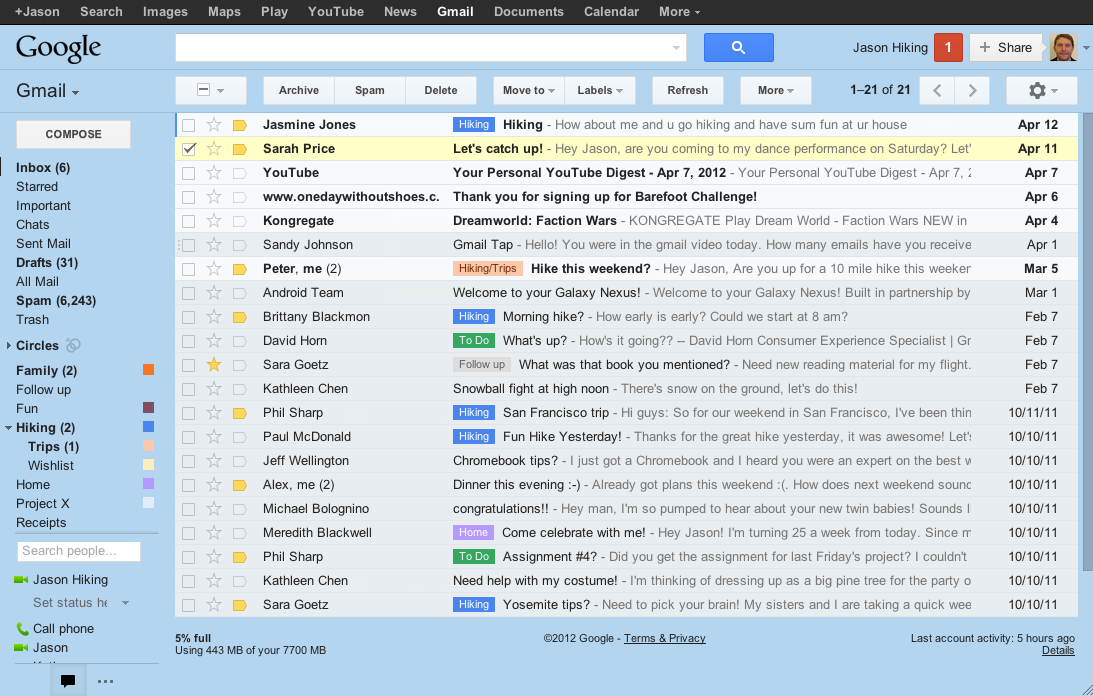Viewport: 1093px width, 696px height.
Task: Expand the Circles section
Action: (x=8, y=345)
